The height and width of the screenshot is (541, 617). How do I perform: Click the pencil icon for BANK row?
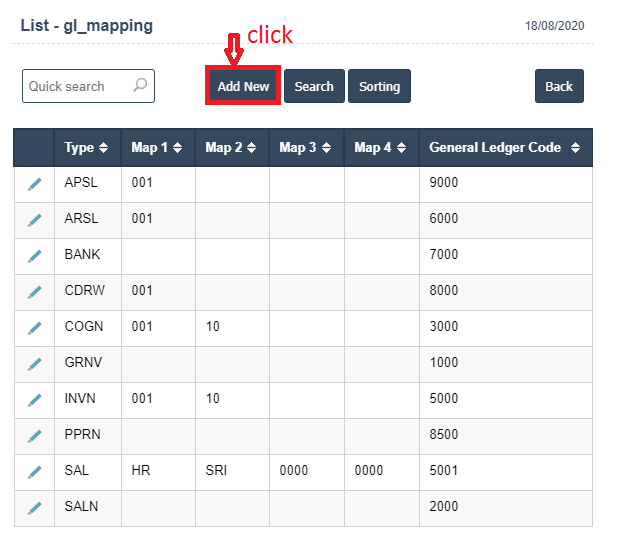point(34,256)
